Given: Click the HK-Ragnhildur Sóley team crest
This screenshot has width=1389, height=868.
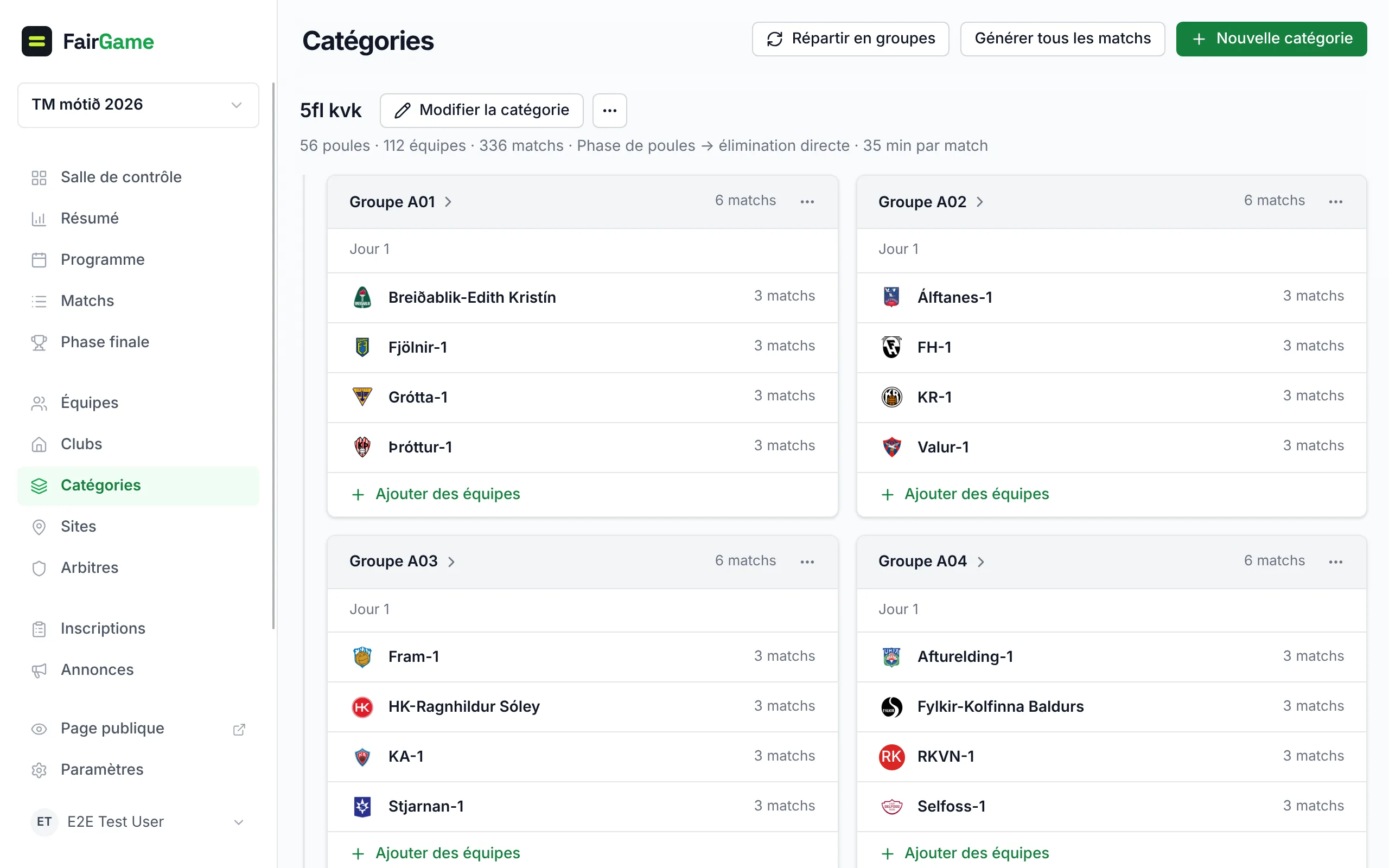Looking at the screenshot, I should (362, 707).
